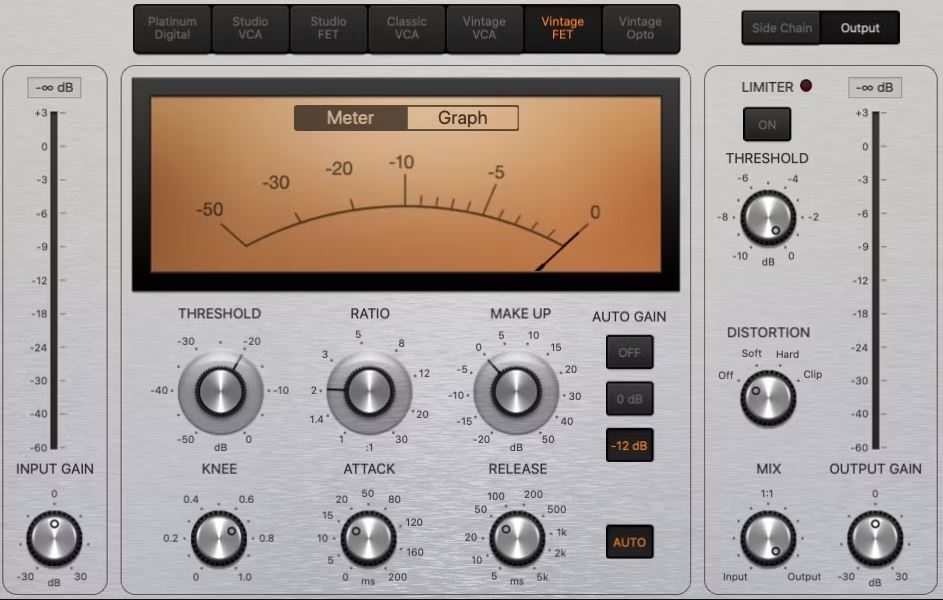
Task: Click the Knee knob
Action: tap(219, 538)
